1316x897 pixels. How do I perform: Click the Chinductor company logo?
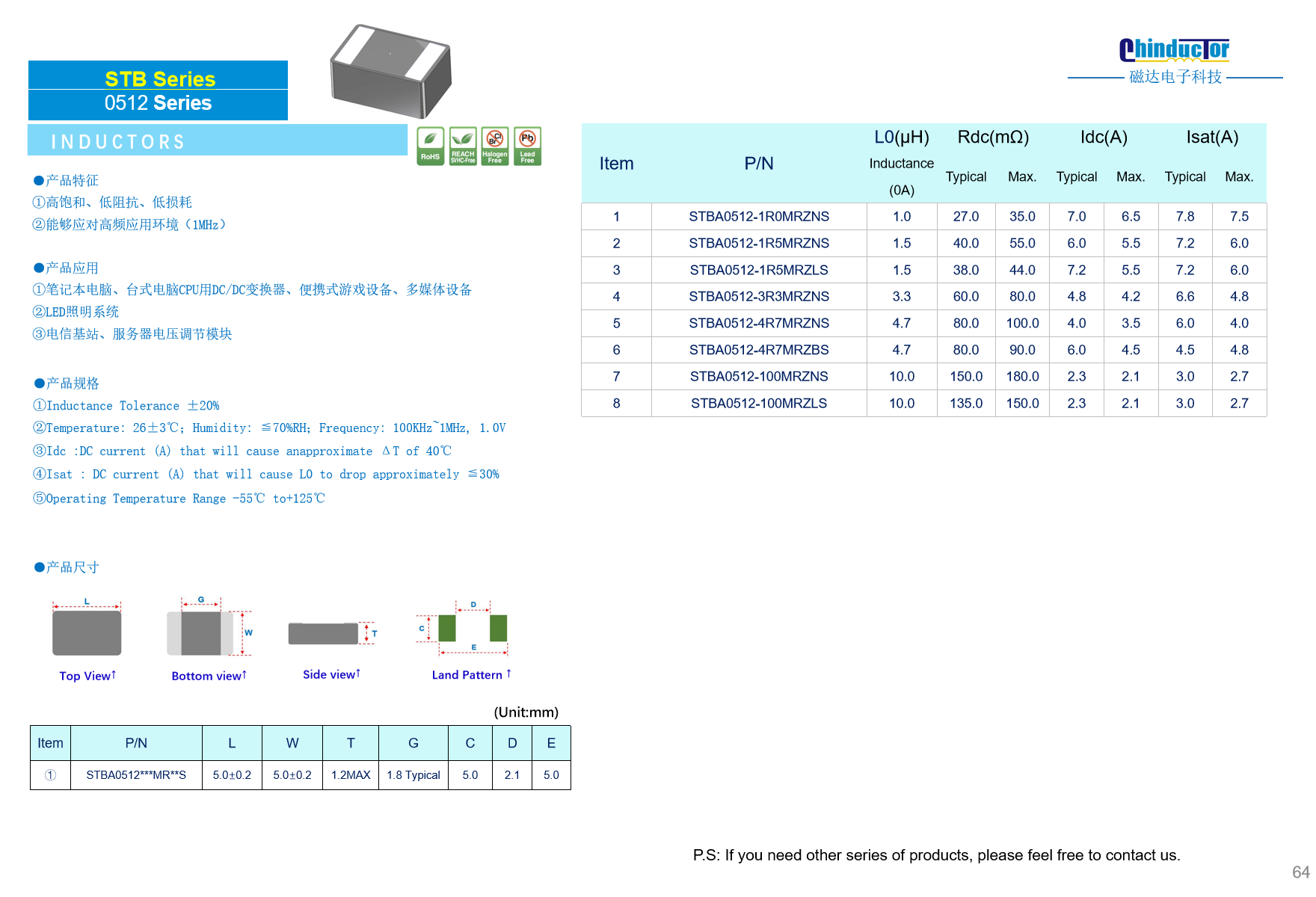point(1174,50)
